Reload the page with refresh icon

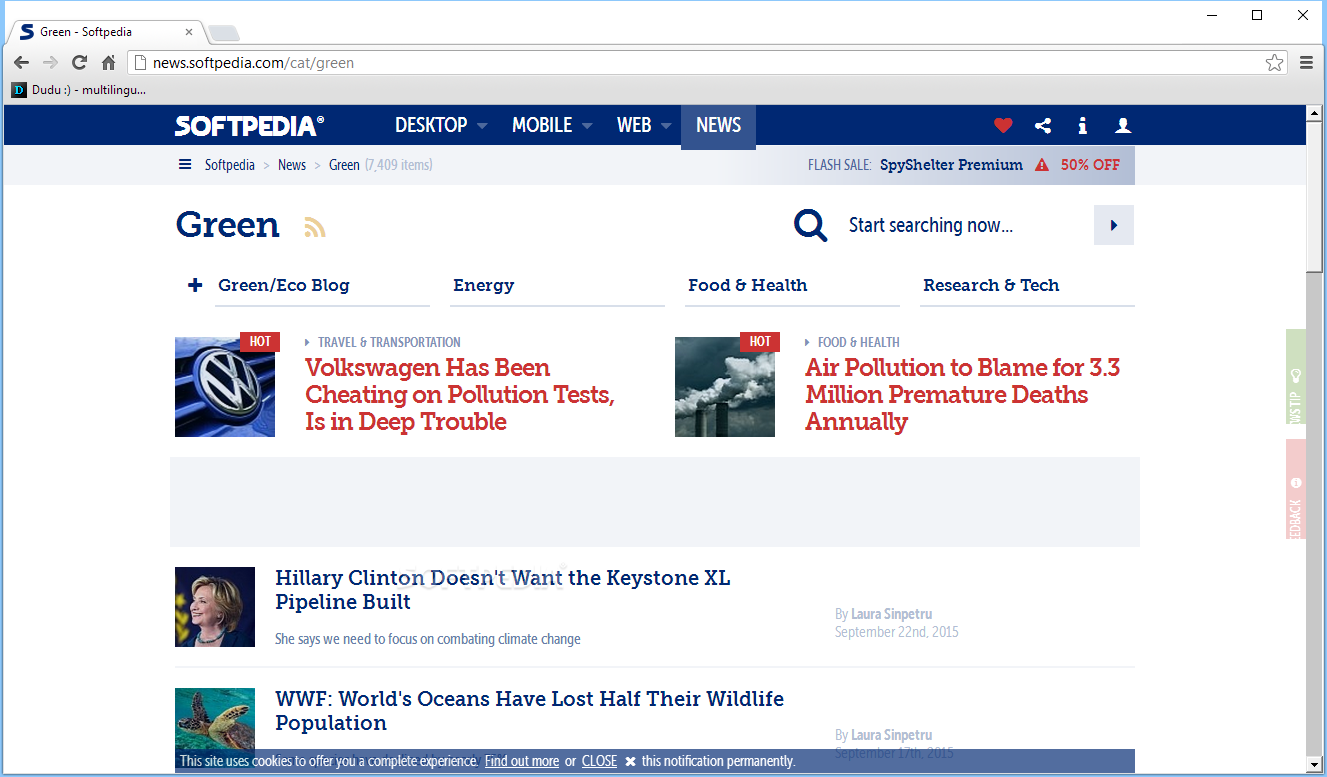click(79, 62)
